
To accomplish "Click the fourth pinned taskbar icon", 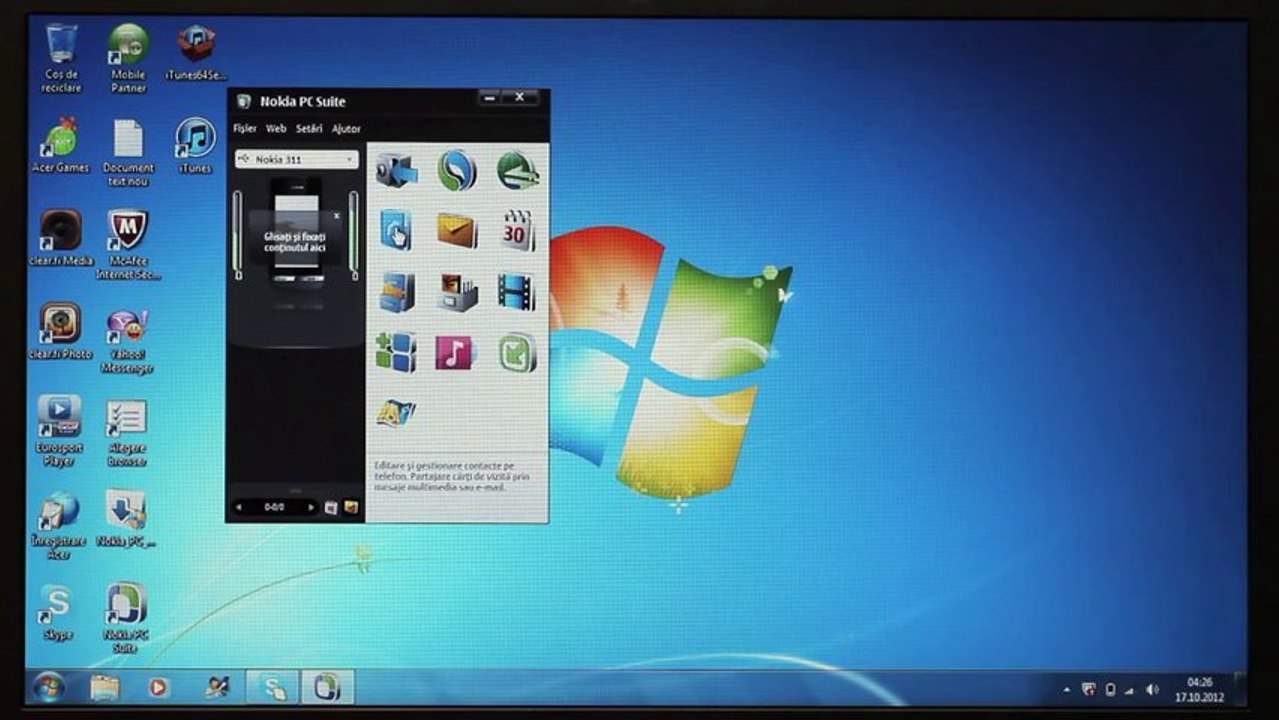I will click(x=216, y=687).
